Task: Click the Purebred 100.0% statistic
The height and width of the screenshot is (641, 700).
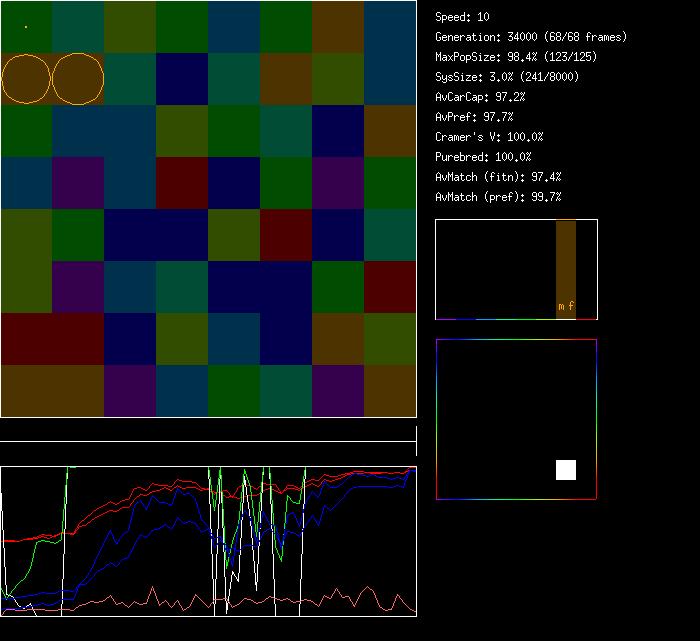Action: (483, 157)
